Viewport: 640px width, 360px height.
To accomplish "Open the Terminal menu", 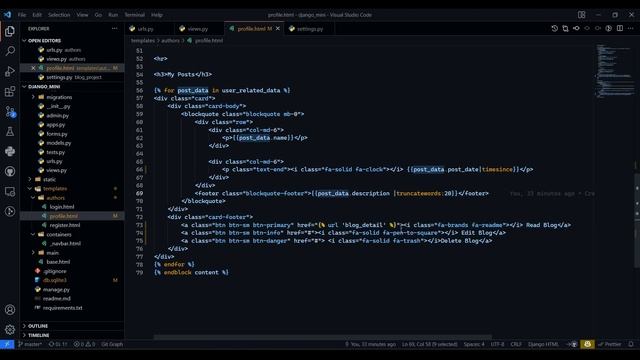I will pyautogui.click(x=134, y=15).
